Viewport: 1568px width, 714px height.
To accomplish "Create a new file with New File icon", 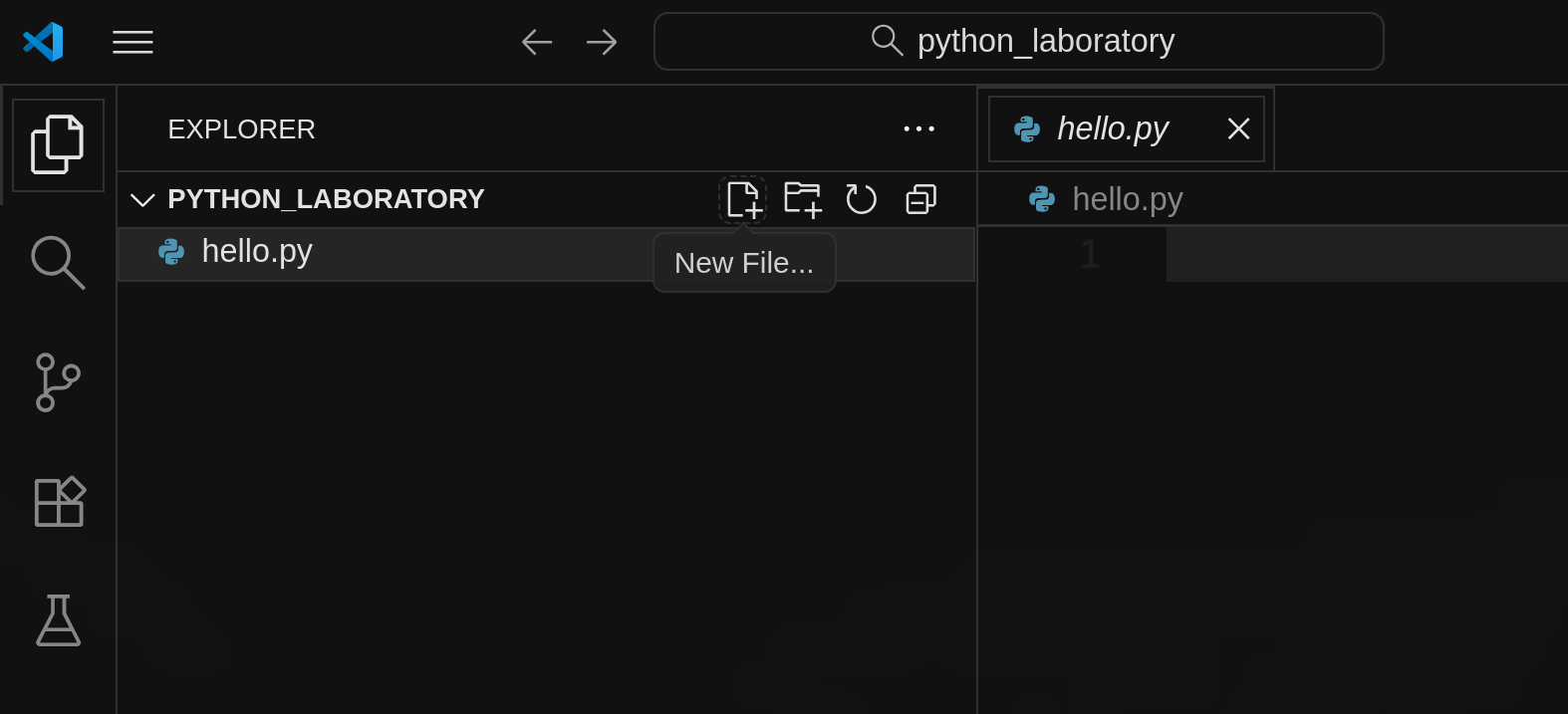I will (x=743, y=199).
